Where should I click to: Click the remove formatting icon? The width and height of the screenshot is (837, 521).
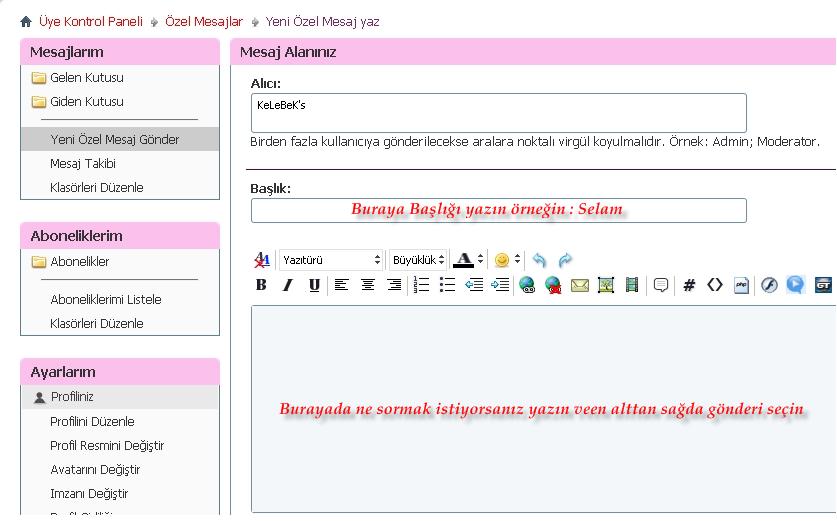click(262, 260)
